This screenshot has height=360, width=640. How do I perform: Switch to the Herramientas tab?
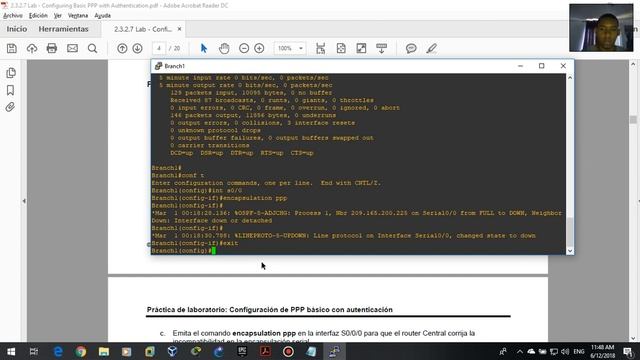63,29
